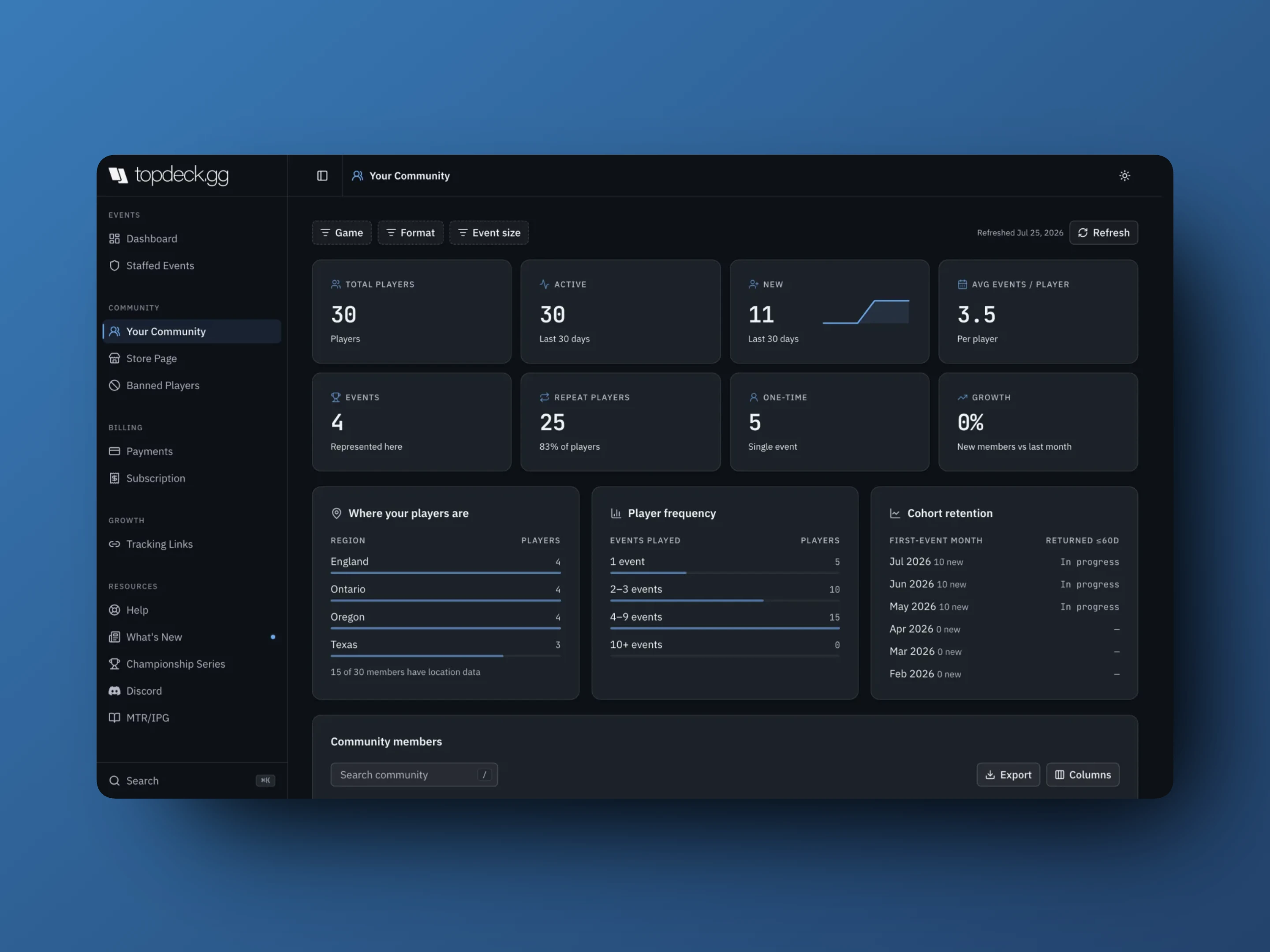Click the ⌘K shortcut badge

[x=265, y=781]
